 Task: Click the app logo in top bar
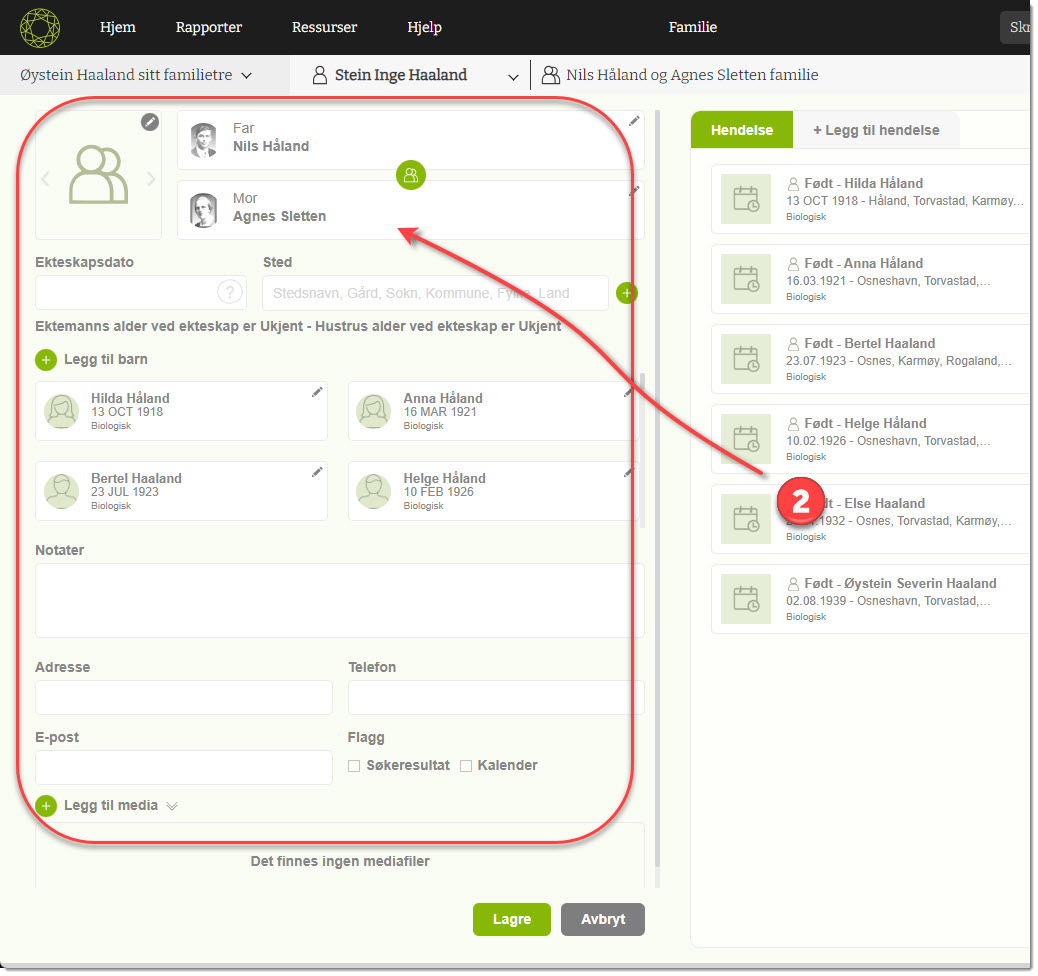[x=40, y=27]
